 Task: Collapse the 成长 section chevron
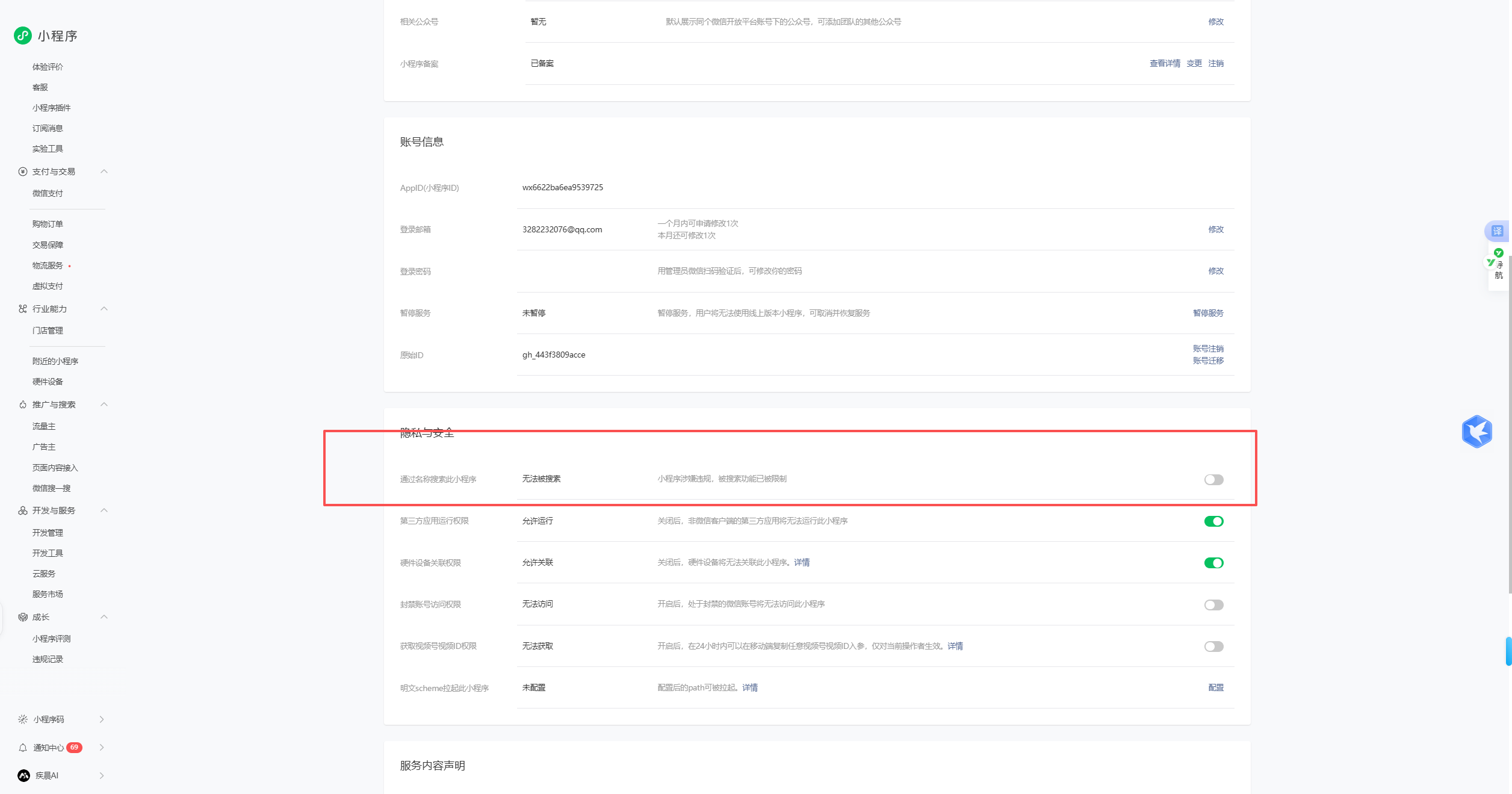104,617
